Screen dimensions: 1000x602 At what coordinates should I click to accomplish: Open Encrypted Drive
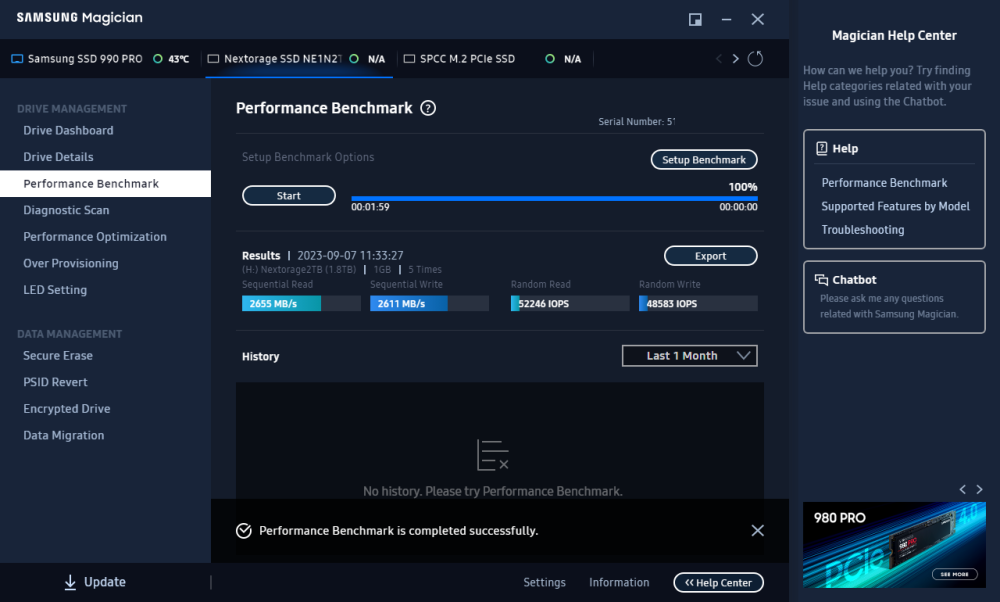tap(66, 409)
